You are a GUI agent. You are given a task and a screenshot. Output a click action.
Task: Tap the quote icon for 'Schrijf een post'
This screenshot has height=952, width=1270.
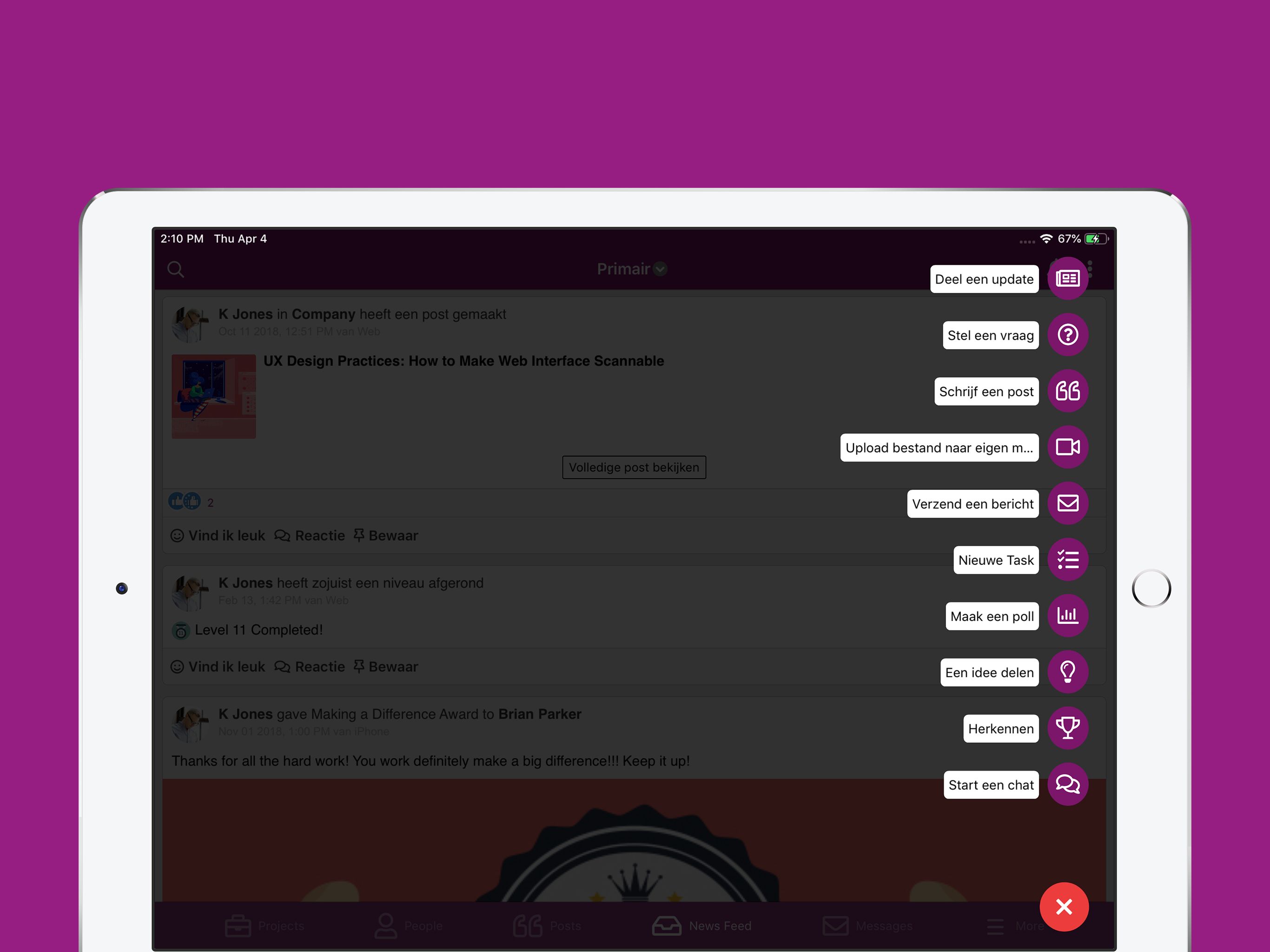[x=1067, y=391]
